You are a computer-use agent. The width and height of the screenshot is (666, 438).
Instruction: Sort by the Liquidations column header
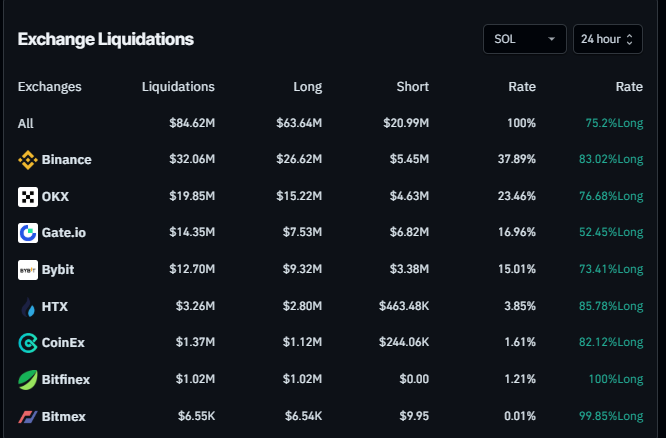pos(178,87)
